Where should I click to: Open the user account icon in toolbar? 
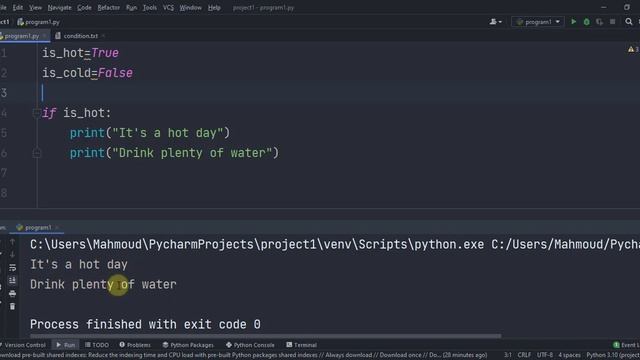click(x=496, y=22)
